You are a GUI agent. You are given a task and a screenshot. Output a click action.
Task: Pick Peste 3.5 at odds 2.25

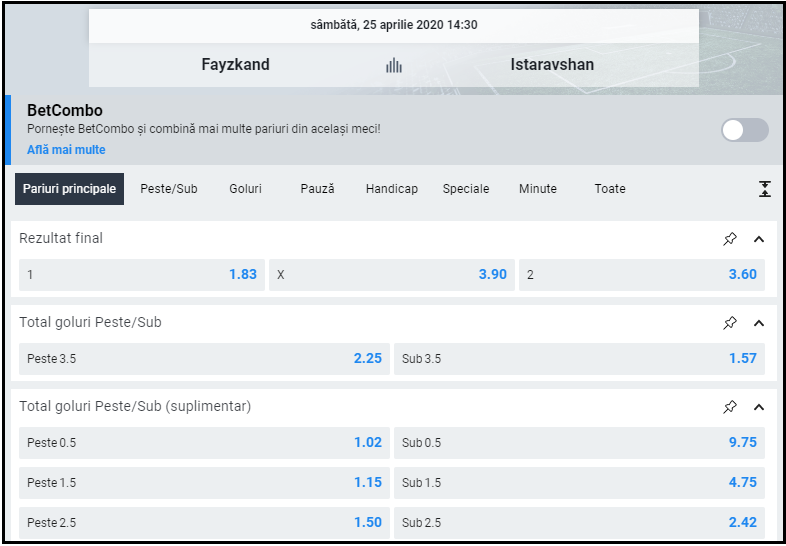pyautogui.click(x=204, y=359)
